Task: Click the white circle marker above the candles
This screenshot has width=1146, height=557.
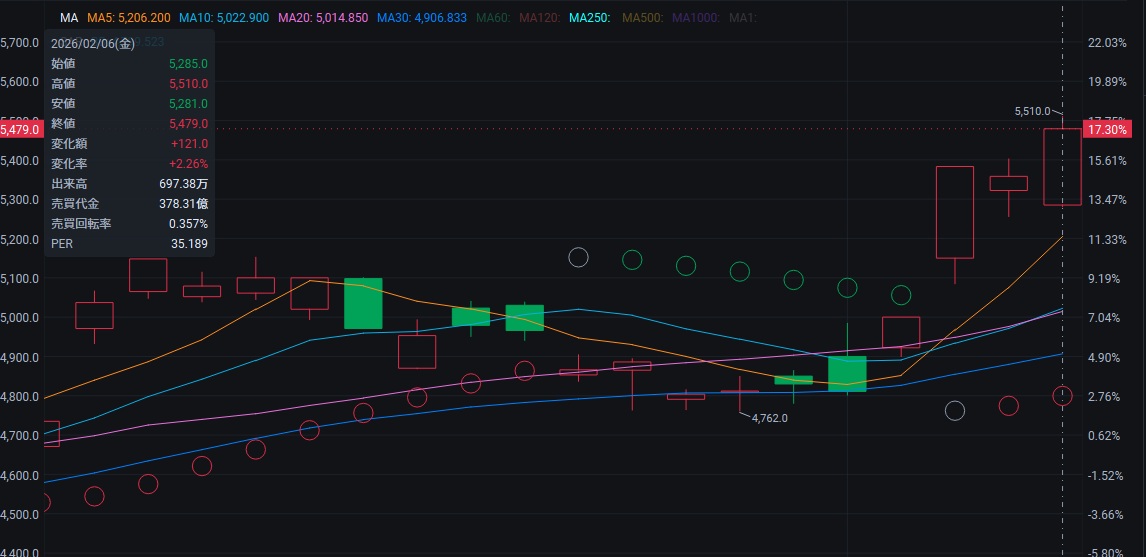Action: pos(578,257)
